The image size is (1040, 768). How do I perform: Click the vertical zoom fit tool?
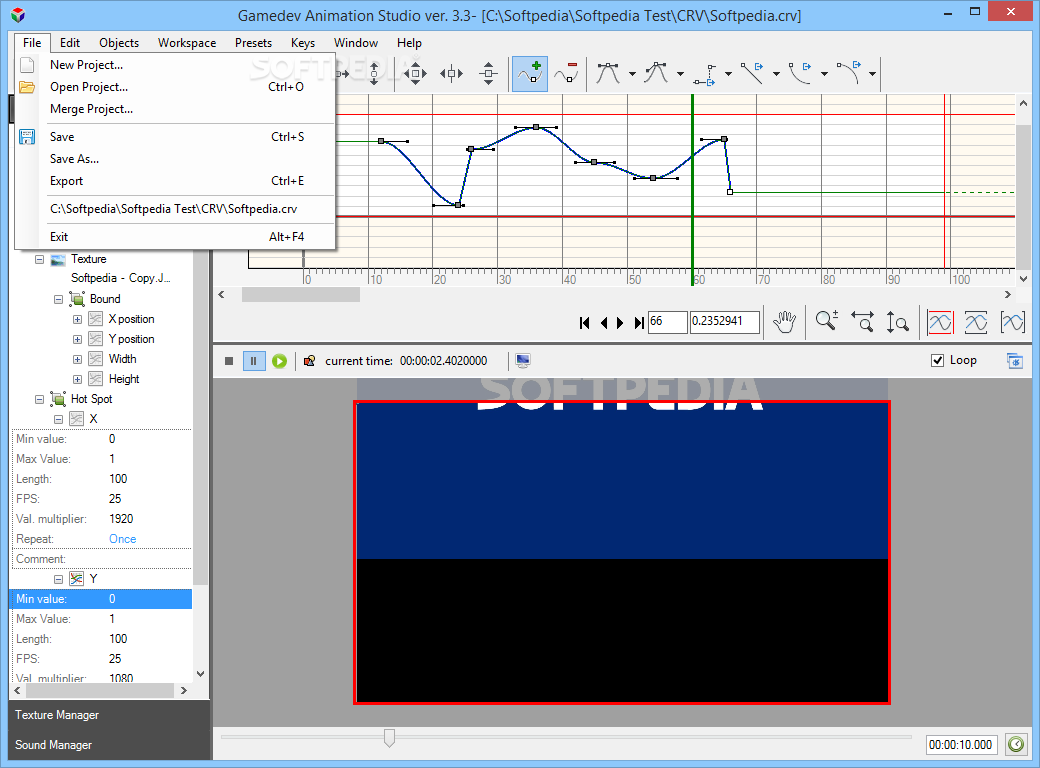point(897,322)
